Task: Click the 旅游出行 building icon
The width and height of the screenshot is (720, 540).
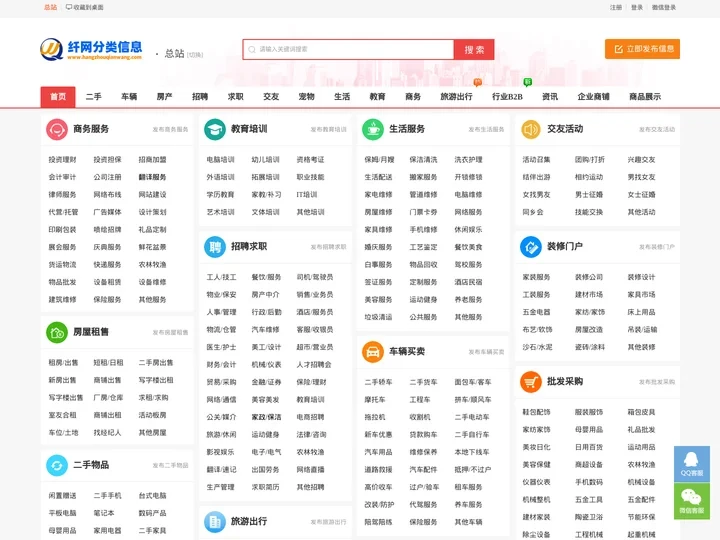Action: point(215,522)
